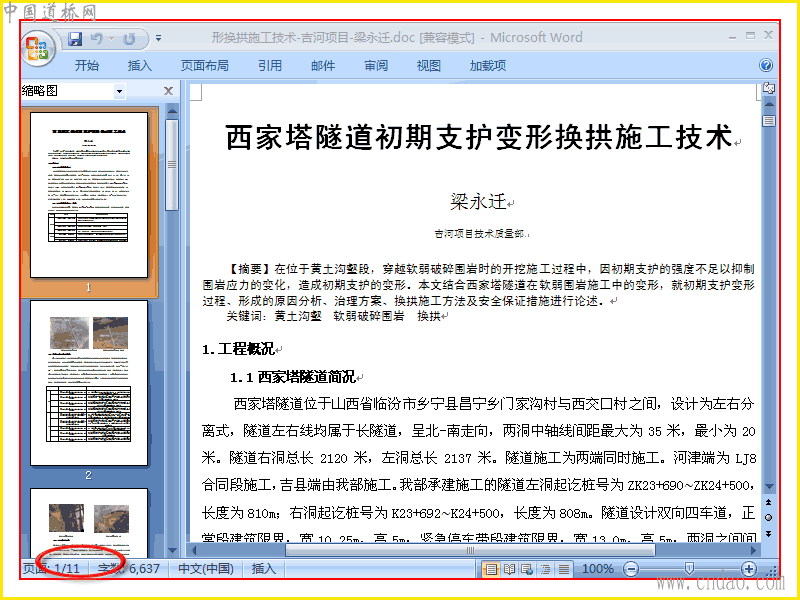Open the undo history dropdown arrow
The width and height of the screenshot is (800, 600).
(111, 38)
